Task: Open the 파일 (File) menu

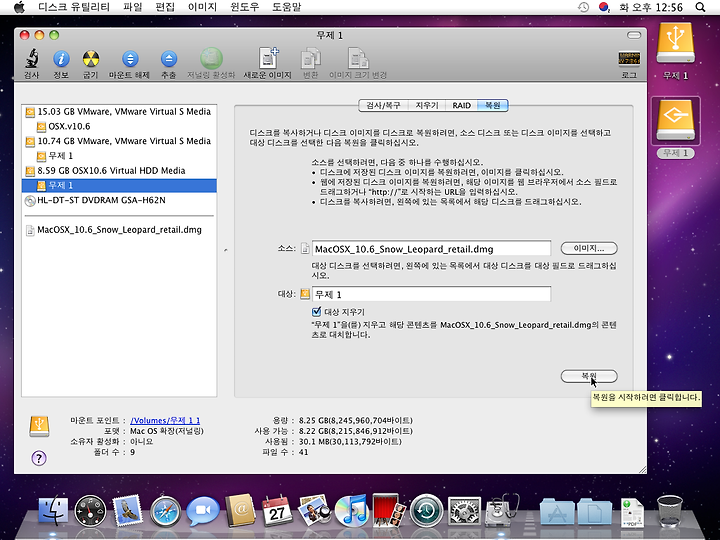Action: pyautogui.click(x=133, y=7)
